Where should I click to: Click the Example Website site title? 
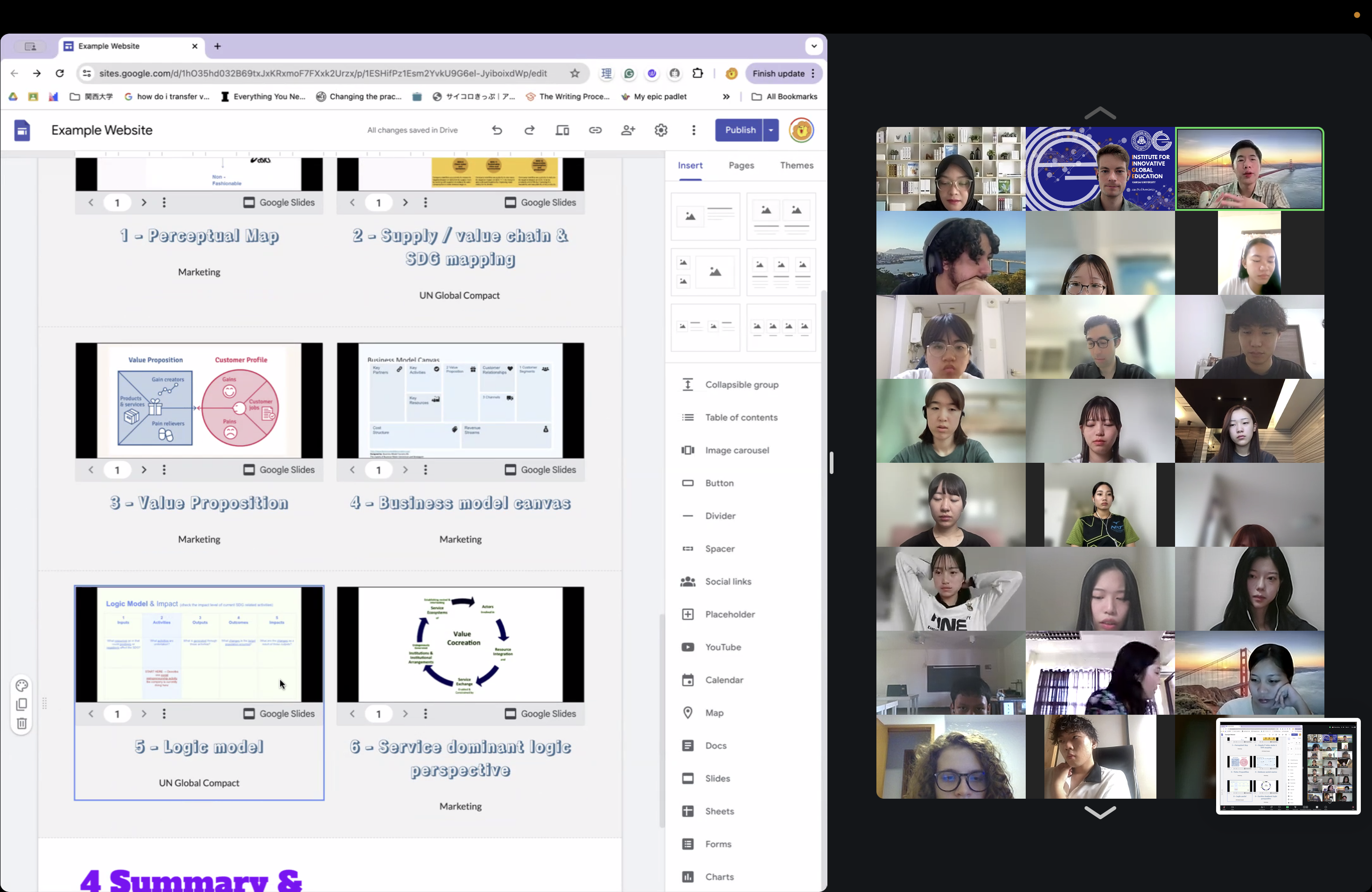[101, 130]
